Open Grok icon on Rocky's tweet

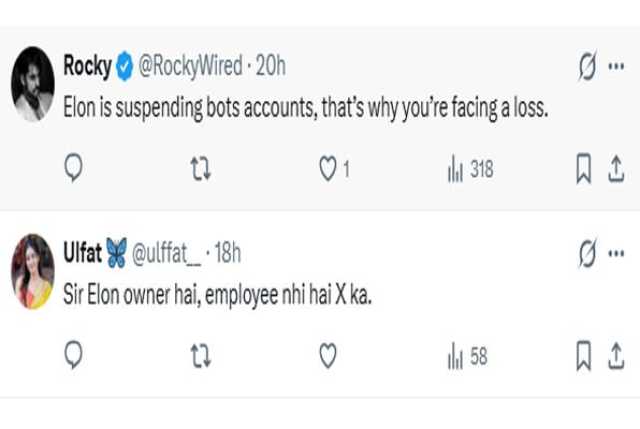[x=587, y=68]
